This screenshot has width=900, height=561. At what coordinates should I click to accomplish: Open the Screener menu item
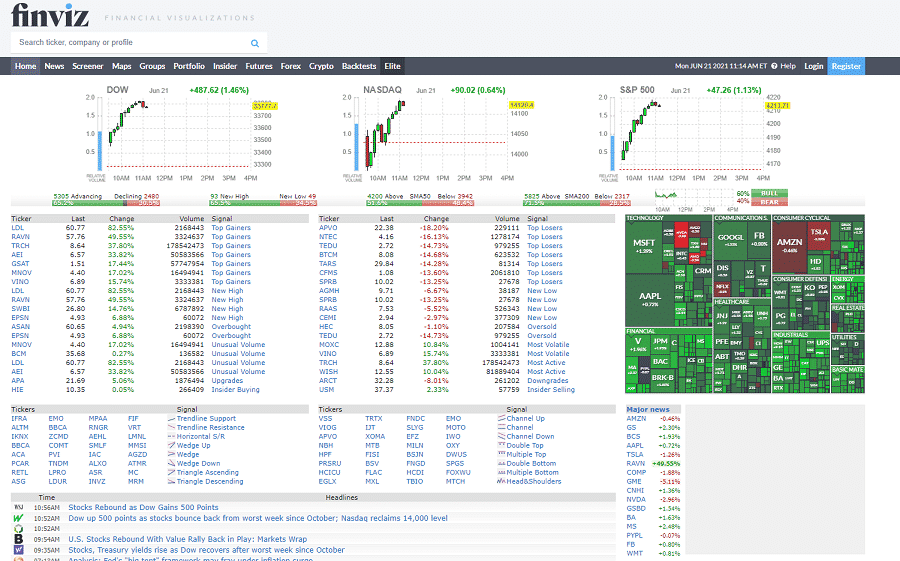point(87,66)
